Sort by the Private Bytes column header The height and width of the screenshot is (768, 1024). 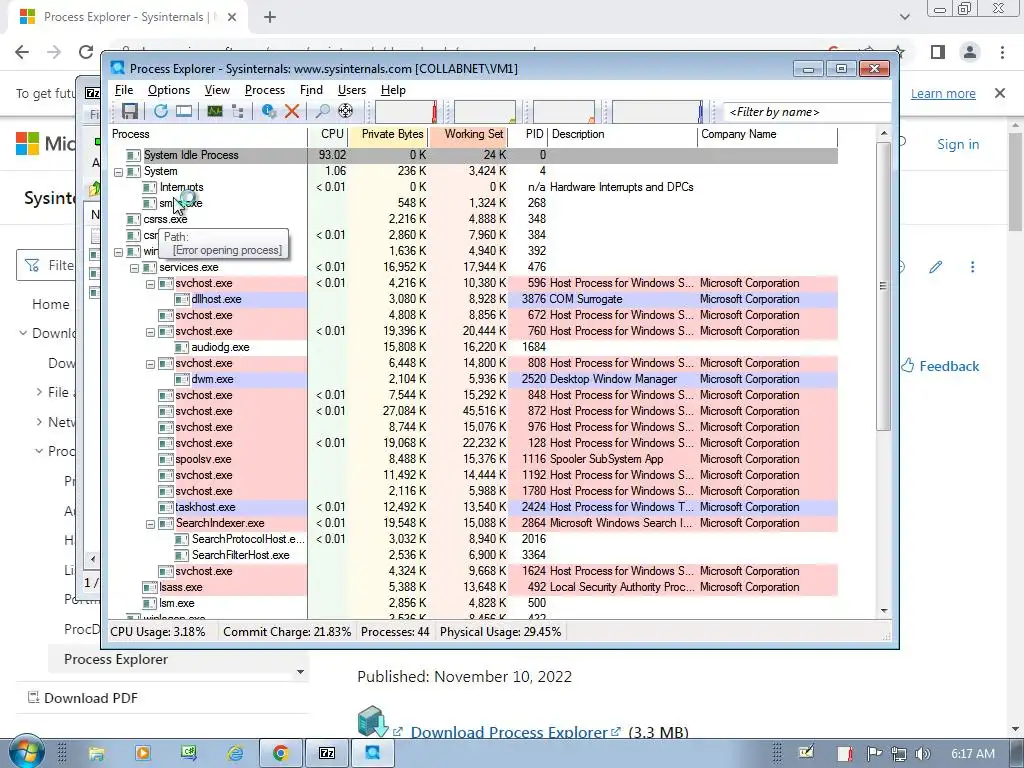coord(388,135)
